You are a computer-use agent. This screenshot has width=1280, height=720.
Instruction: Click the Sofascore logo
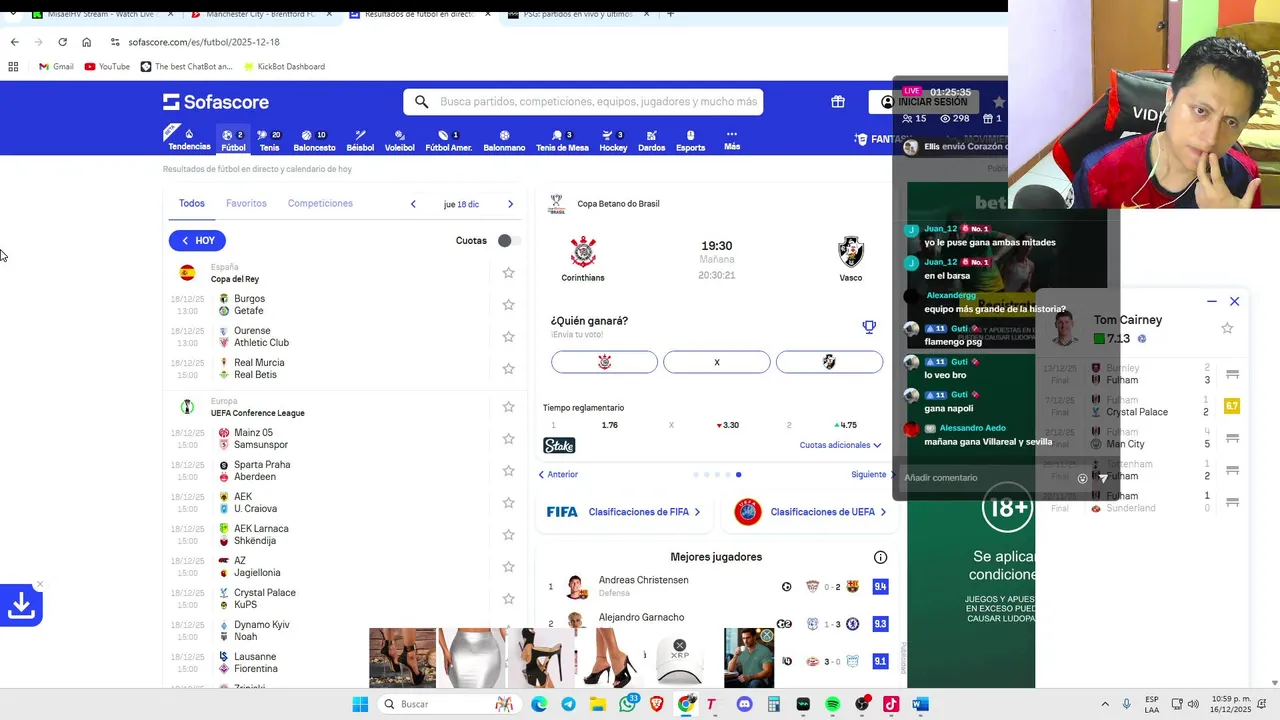point(216,102)
